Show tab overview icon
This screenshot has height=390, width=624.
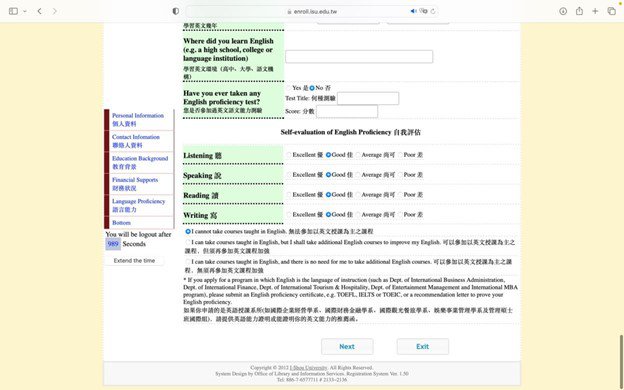[x=611, y=11]
